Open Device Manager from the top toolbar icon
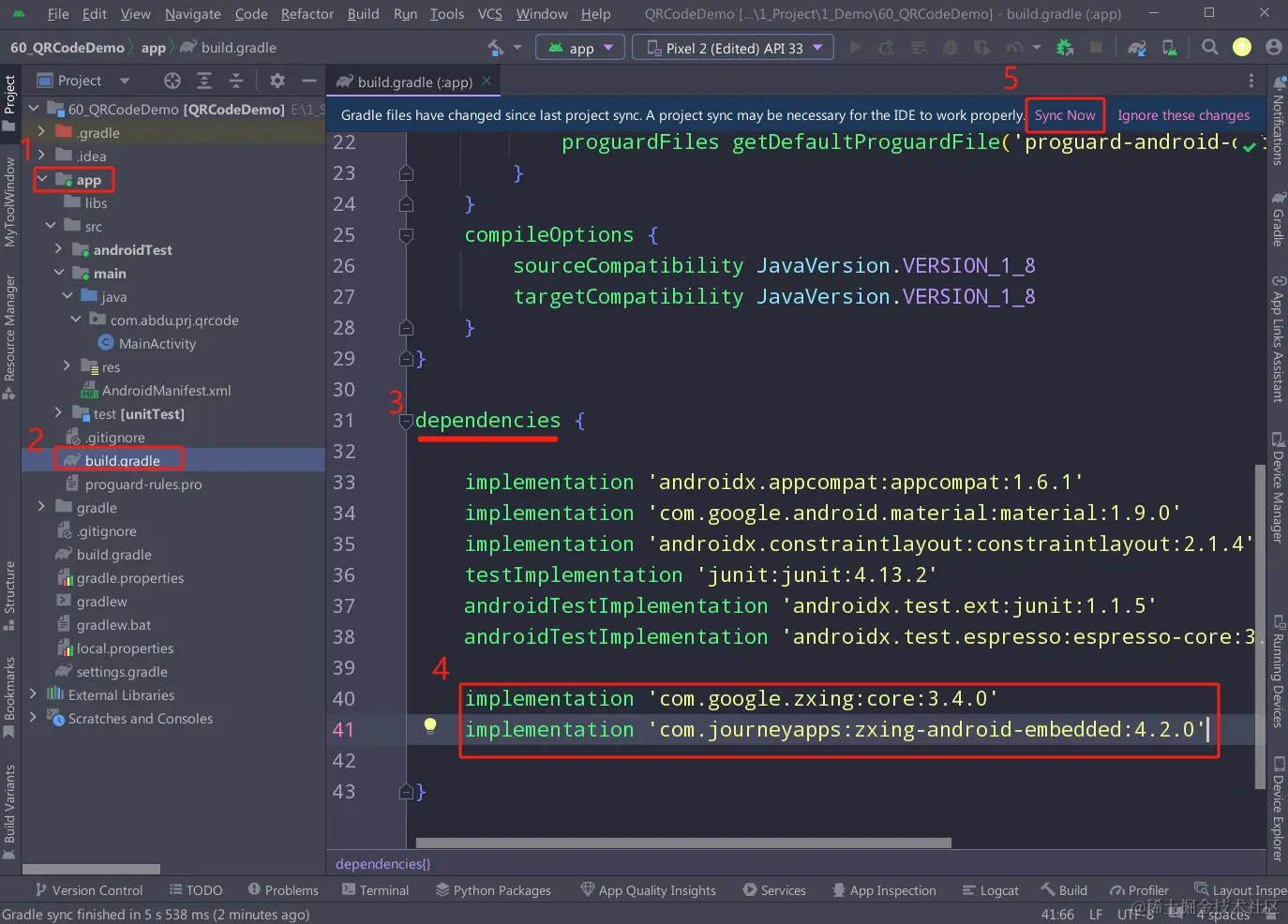Viewport: 1288px width, 924px height. 1169,48
